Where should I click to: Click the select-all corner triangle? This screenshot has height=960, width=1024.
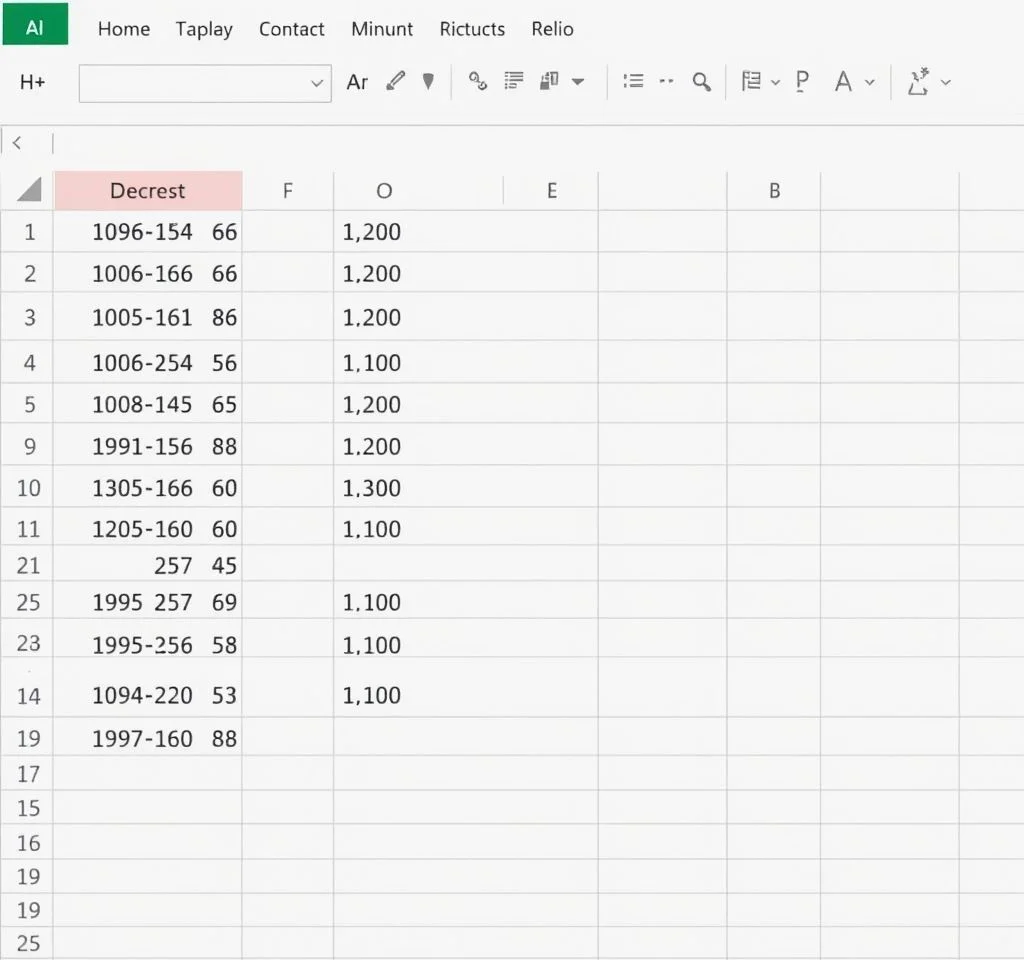pyautogui.click(x=29, y=190)
